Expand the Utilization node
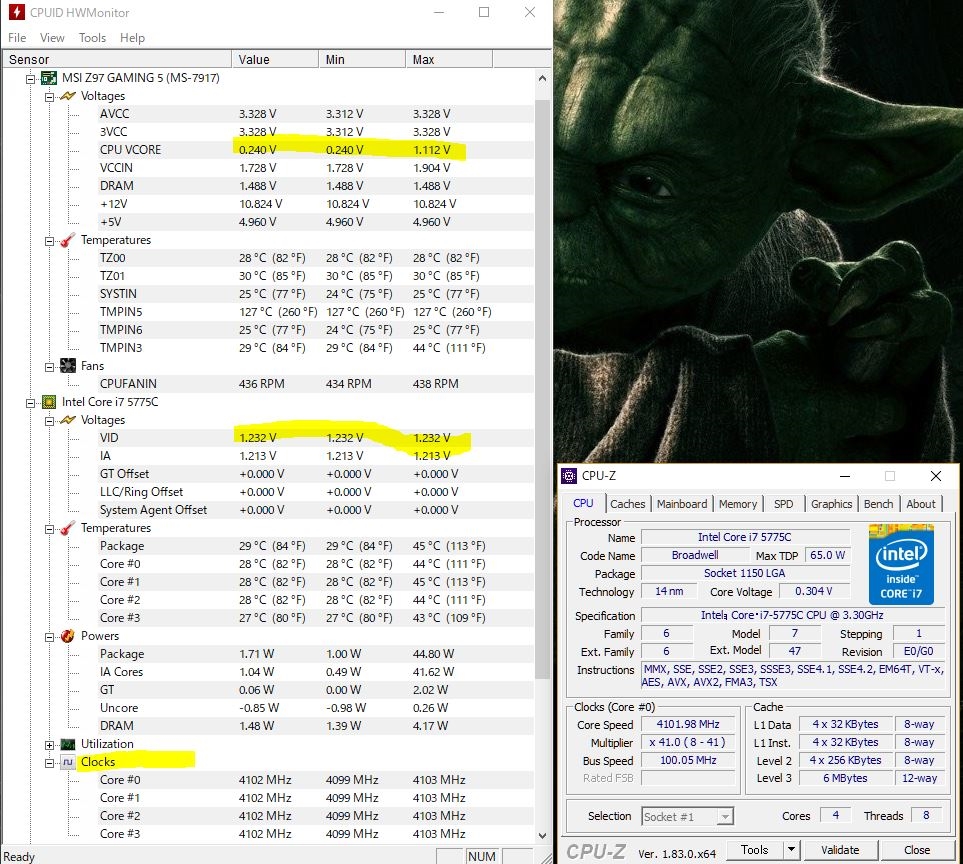This screenshot has height=864, width=963. tap(49, 745)
